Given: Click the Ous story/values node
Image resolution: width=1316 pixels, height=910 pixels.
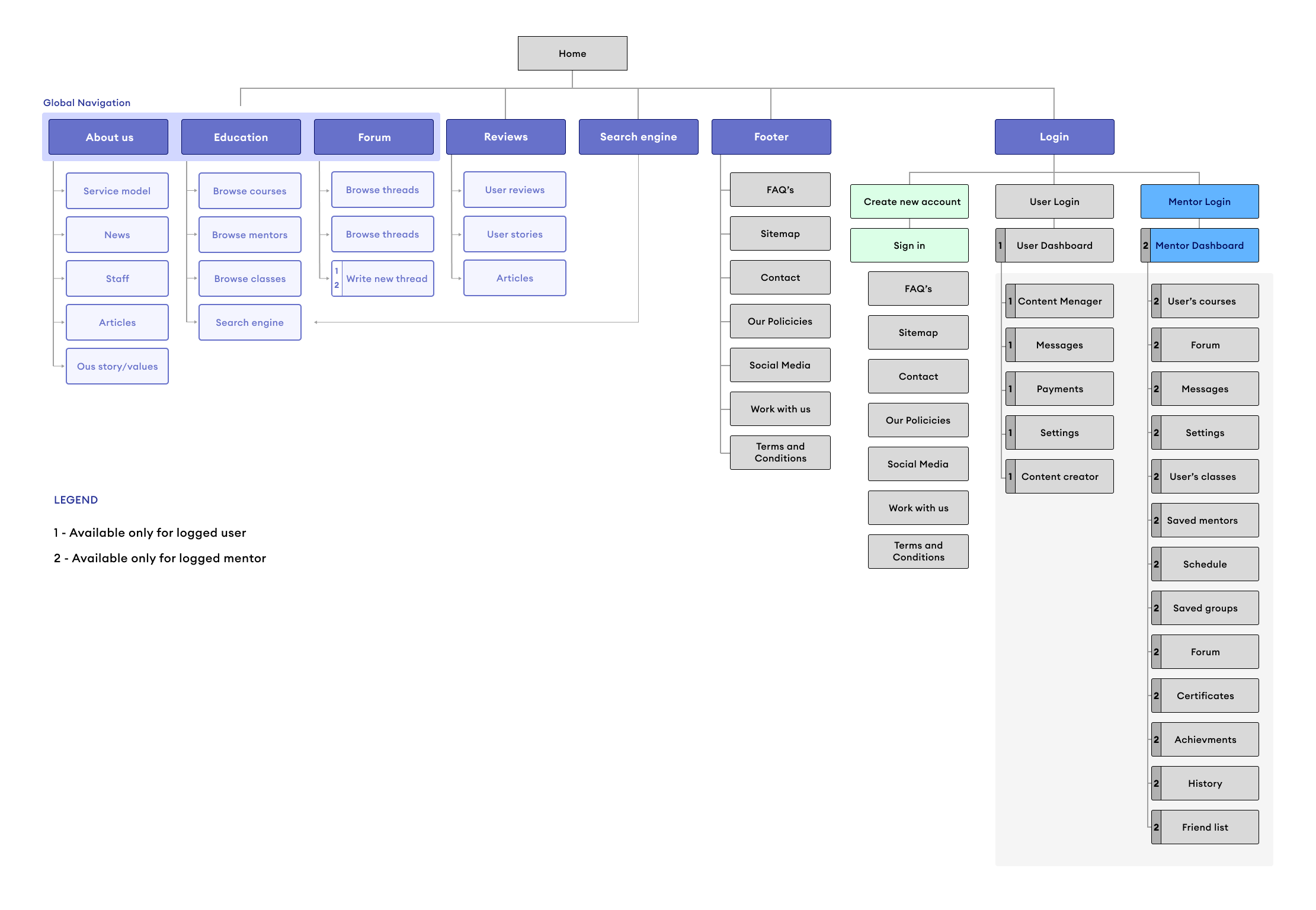Looking at the screenshot, I should 117,366.
